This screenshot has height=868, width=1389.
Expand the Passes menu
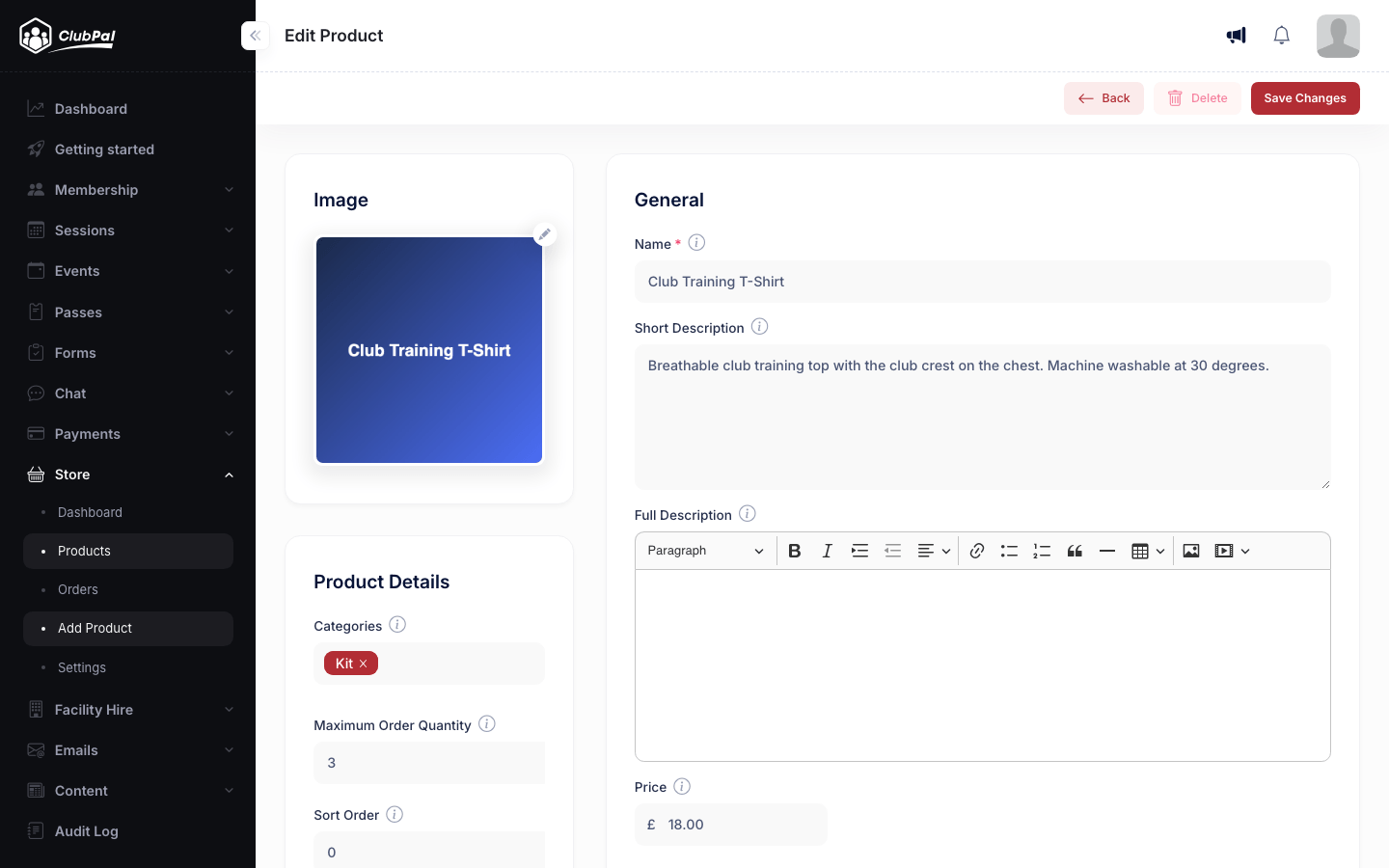point(128,312)
